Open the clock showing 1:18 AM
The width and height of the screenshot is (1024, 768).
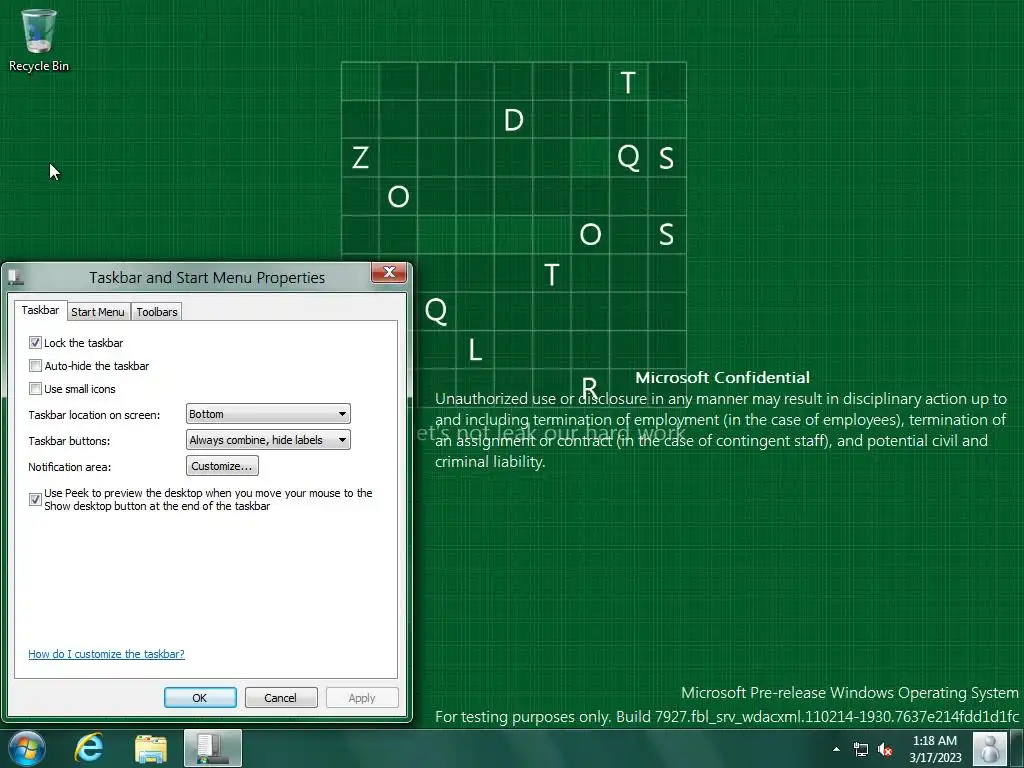click(935, 749)
